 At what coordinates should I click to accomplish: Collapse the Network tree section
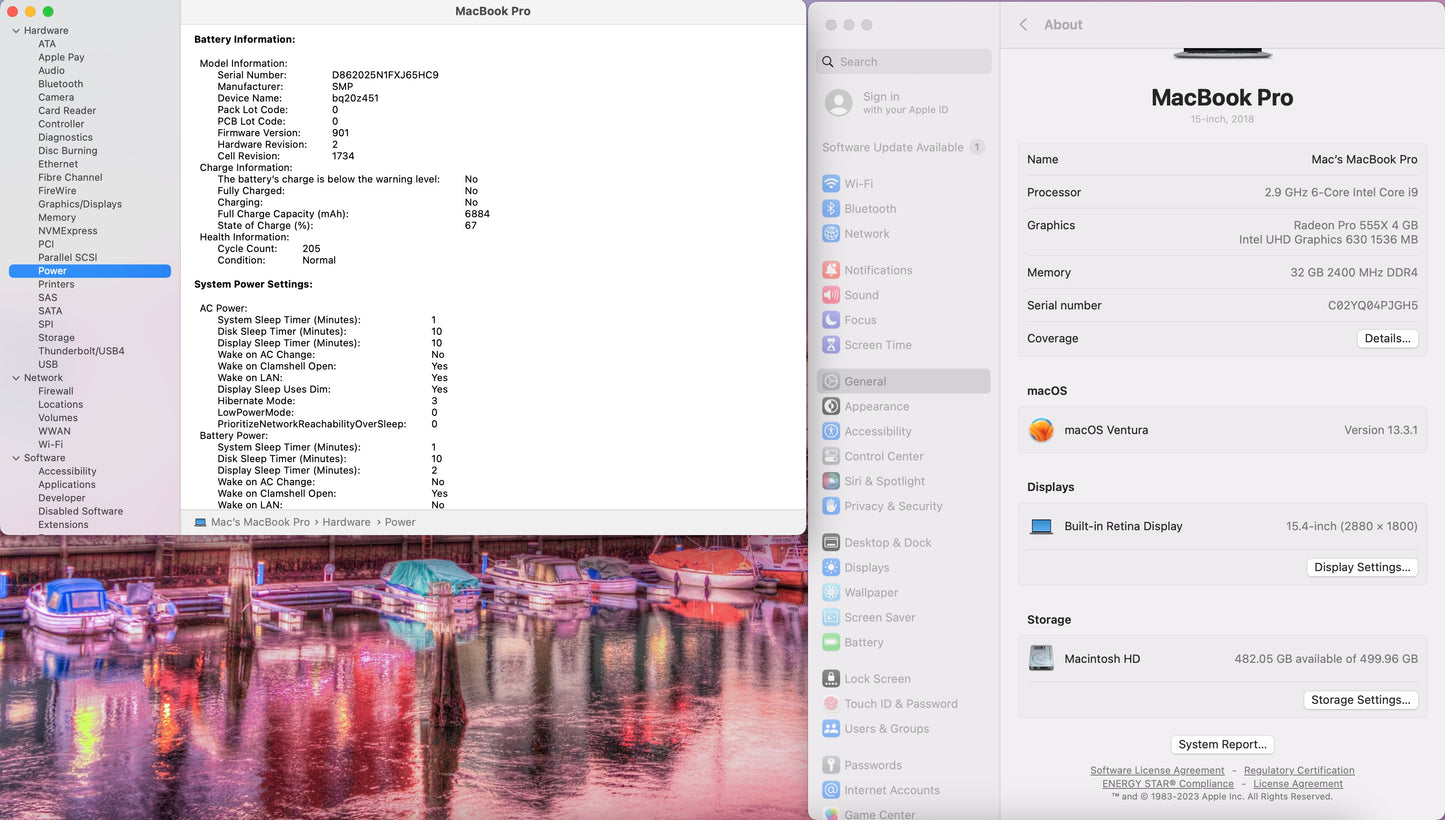tap(16, 378)
